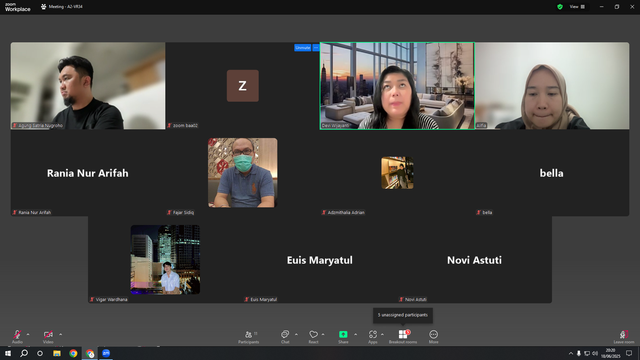Open Breakout rooms
The height and width of the screenshot is (360, 640).
(x=403, y=337)
